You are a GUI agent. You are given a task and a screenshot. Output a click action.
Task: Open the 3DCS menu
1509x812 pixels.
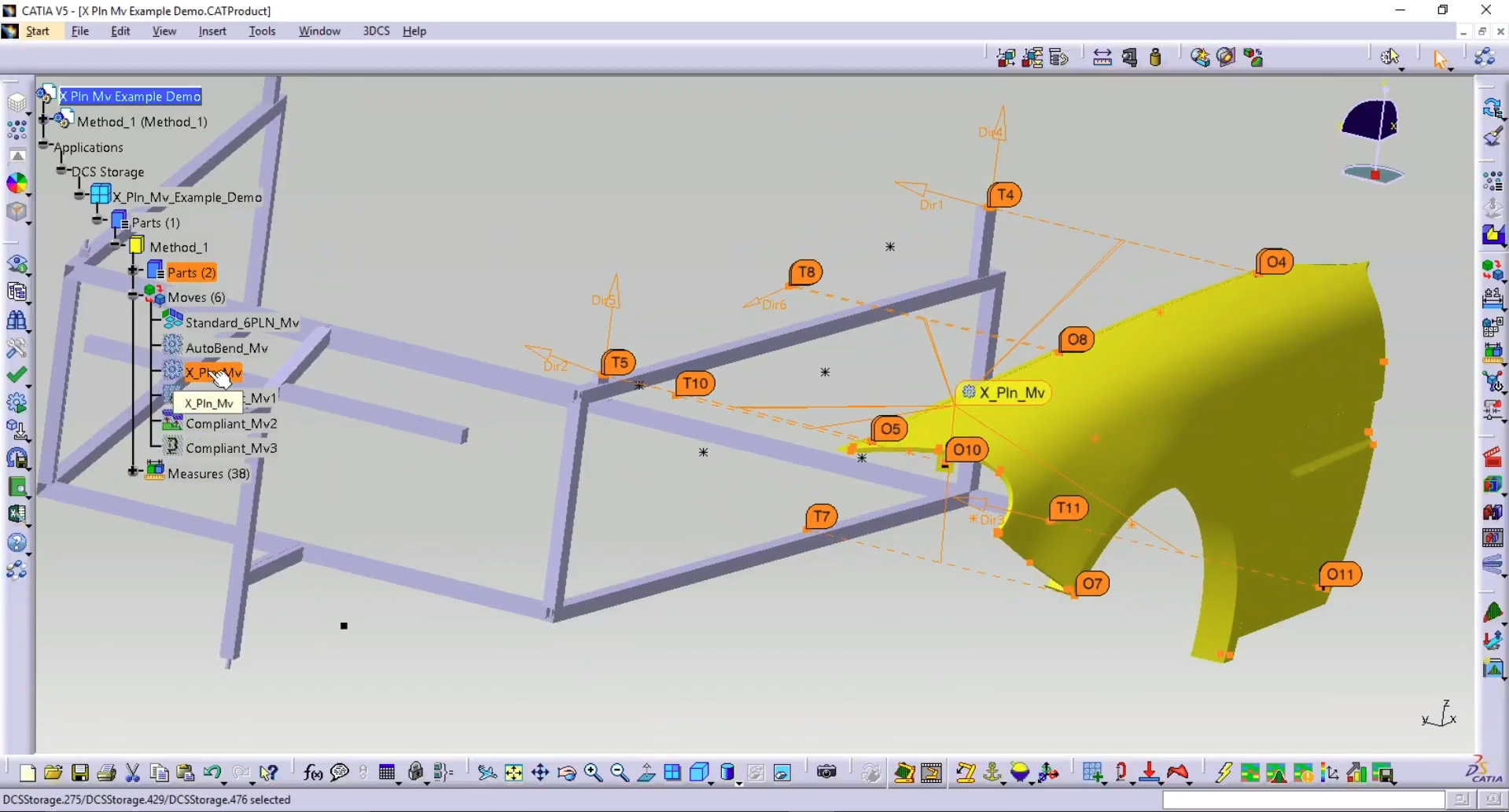pyautogui.click(x=376, y=31)
